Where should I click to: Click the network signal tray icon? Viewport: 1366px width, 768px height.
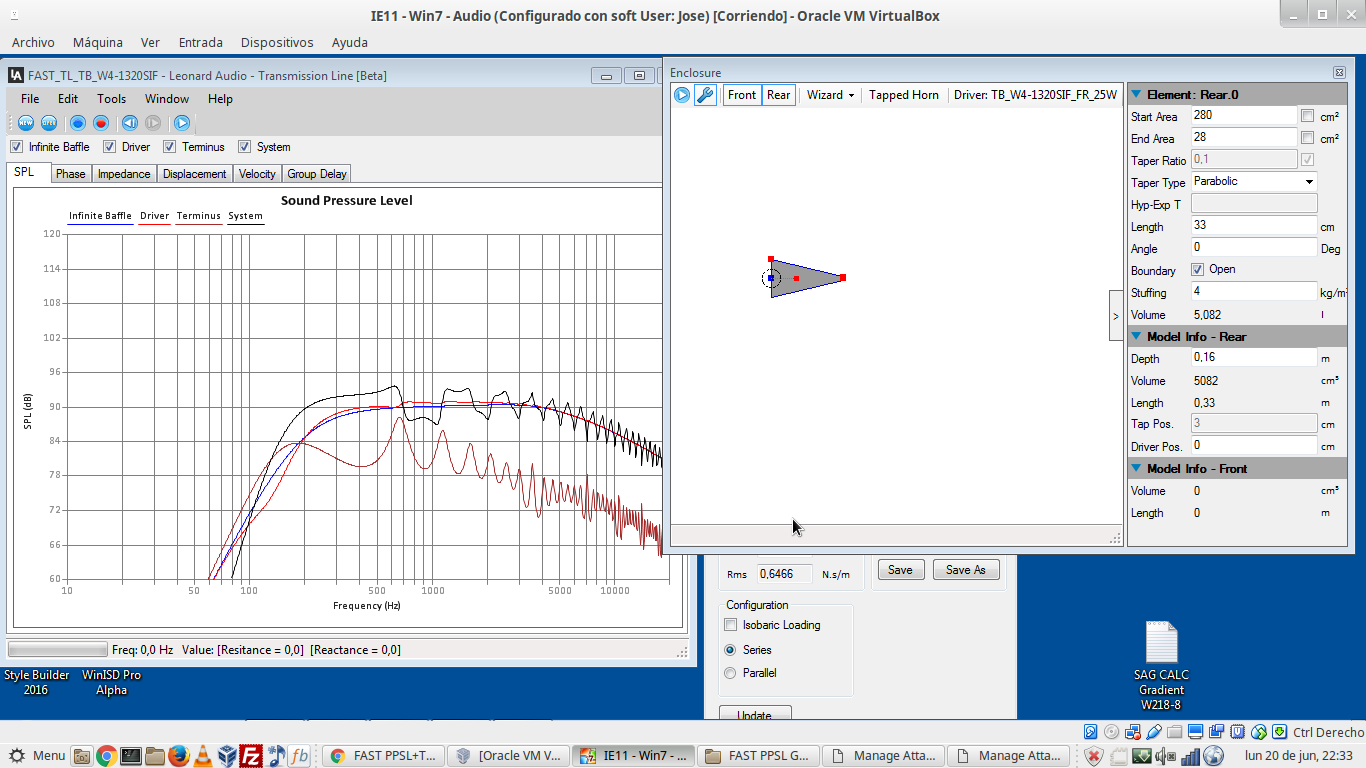[x=1190, y=756]
